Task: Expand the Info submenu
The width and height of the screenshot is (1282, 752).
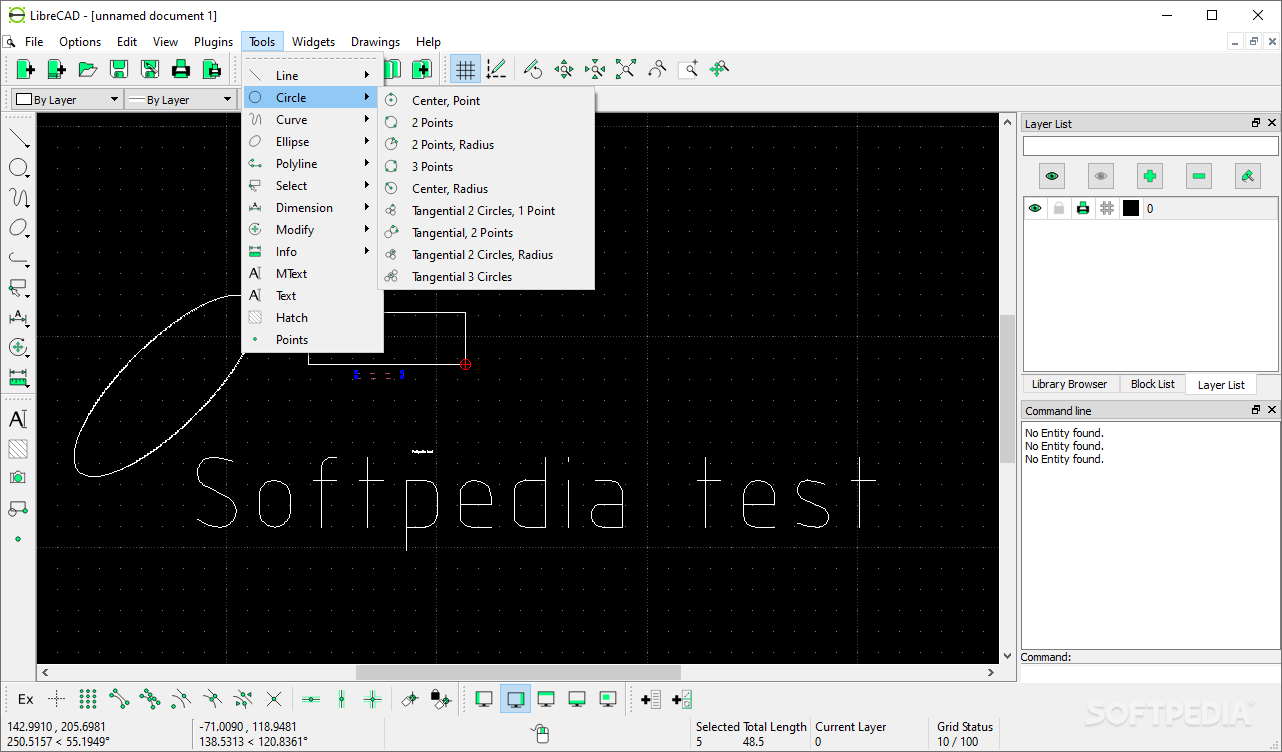Action: click(x=313, y=251)
